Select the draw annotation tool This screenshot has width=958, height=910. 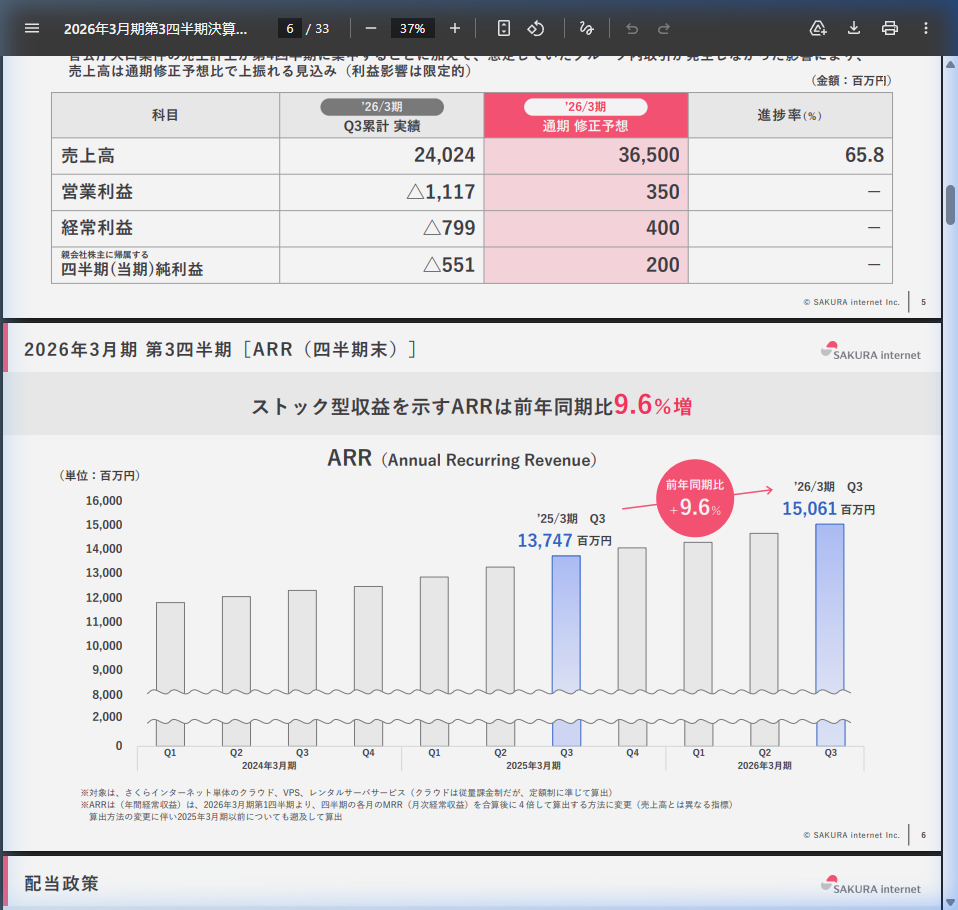(x=587, y=28)
